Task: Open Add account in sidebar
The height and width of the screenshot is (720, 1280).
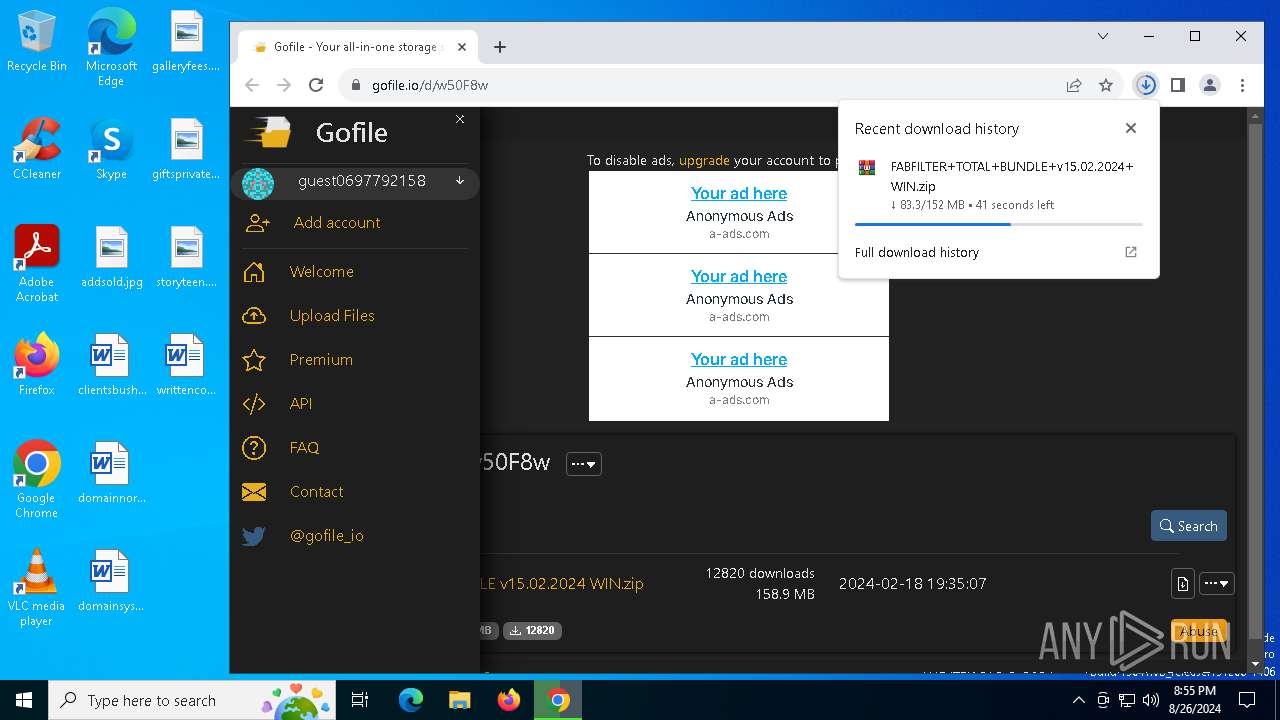Action: point(336,223)
